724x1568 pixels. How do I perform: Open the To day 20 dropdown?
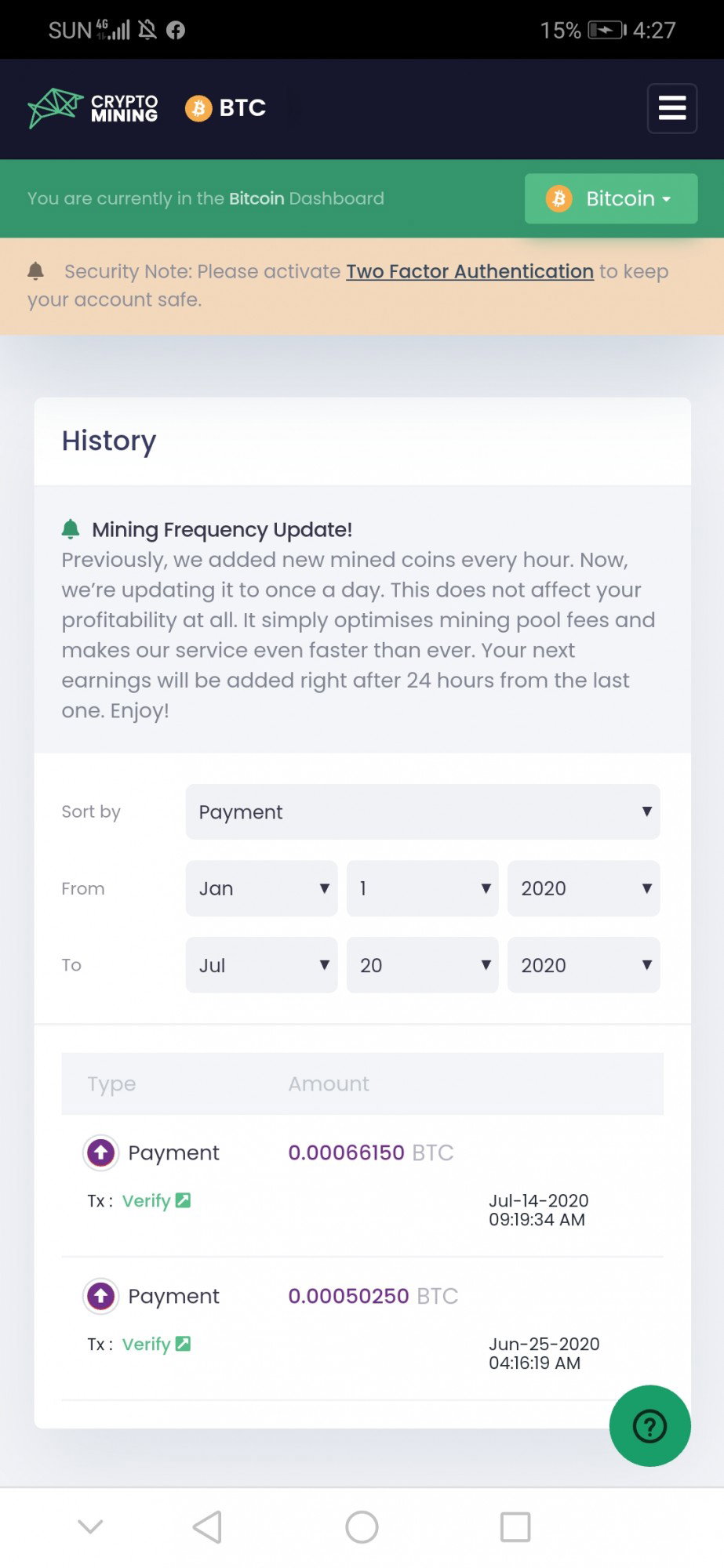coord(422,965)
